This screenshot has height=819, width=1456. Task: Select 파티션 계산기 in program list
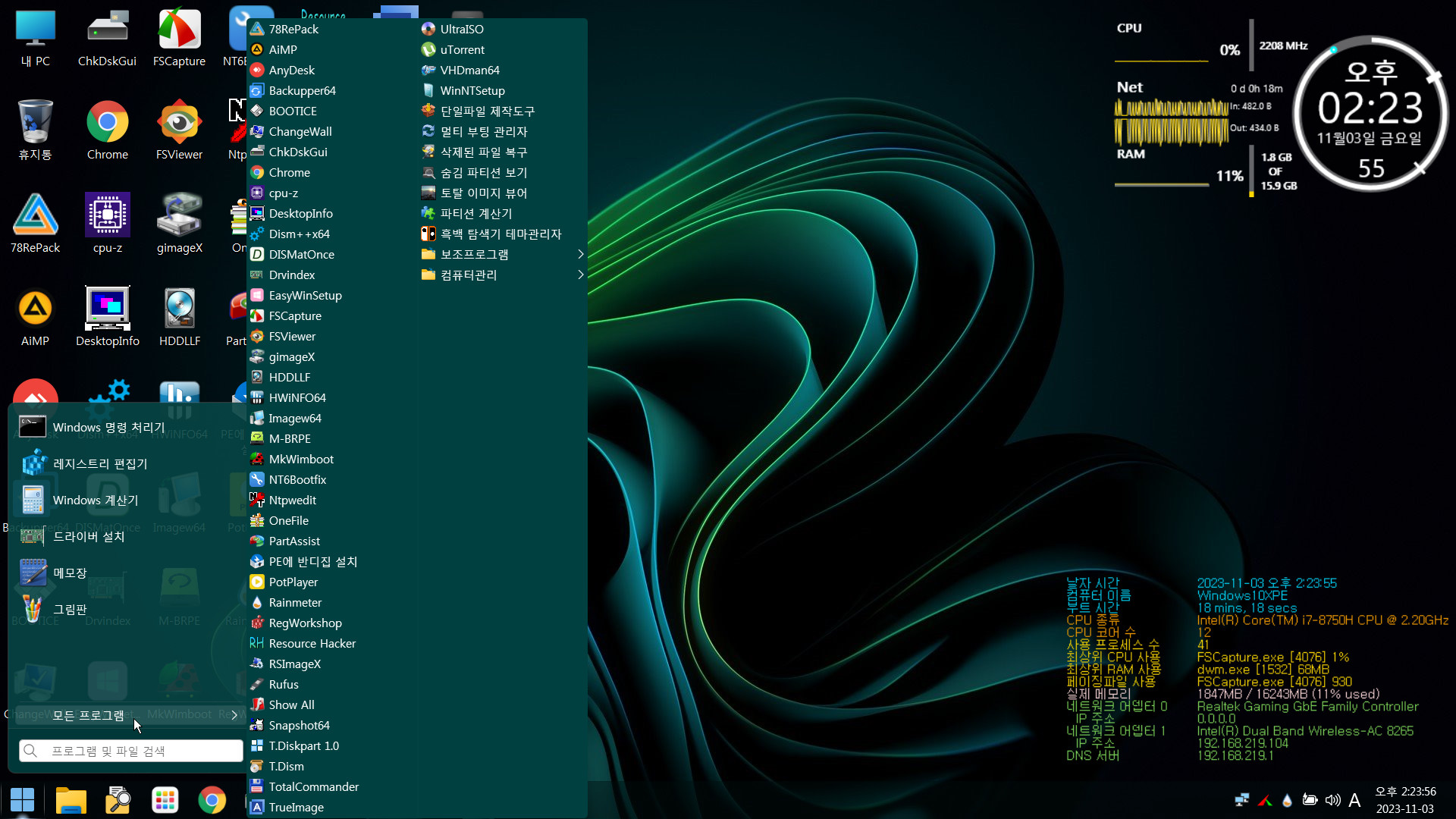coord(502,213)
